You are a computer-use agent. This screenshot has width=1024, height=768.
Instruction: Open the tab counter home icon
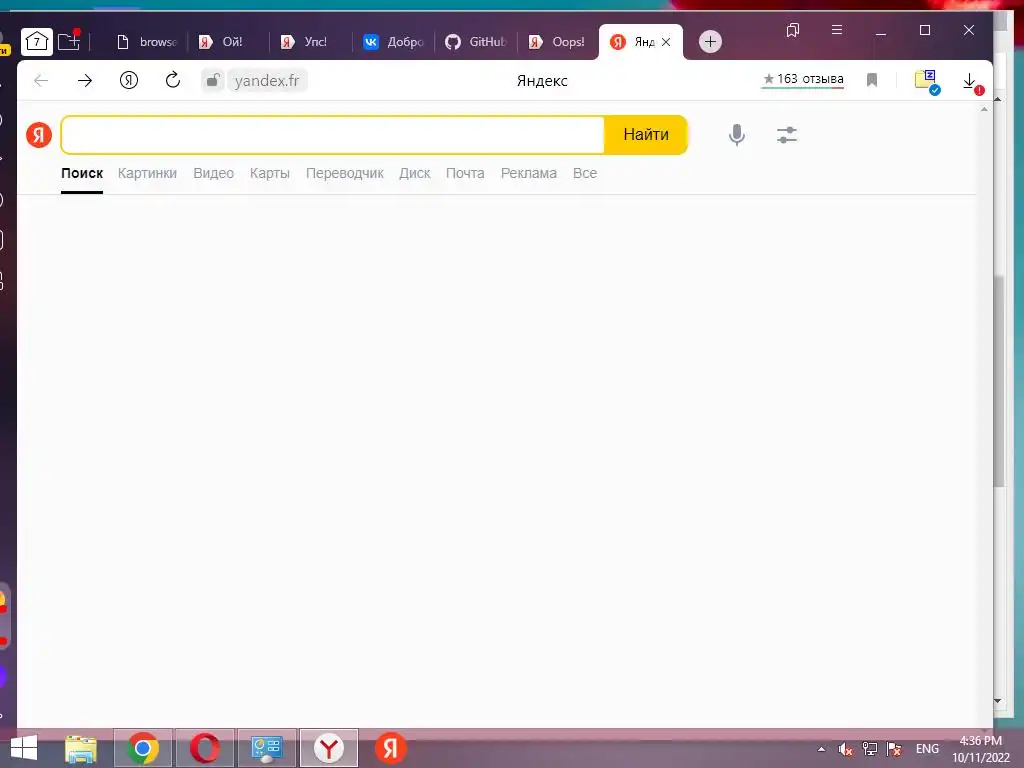click(37, 42)
